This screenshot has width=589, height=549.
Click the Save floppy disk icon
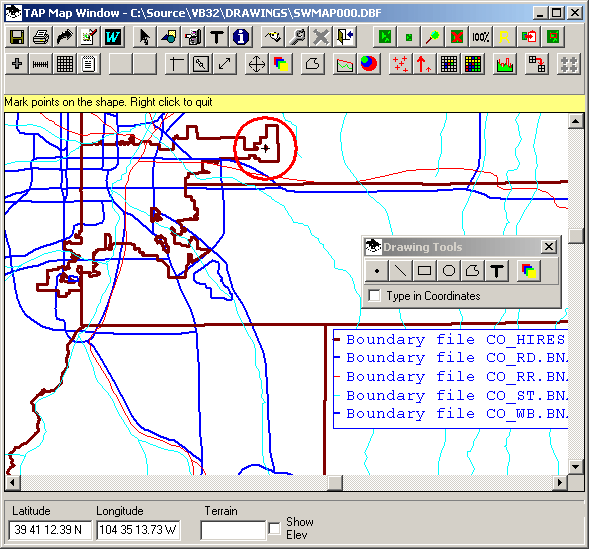(17, 37)
